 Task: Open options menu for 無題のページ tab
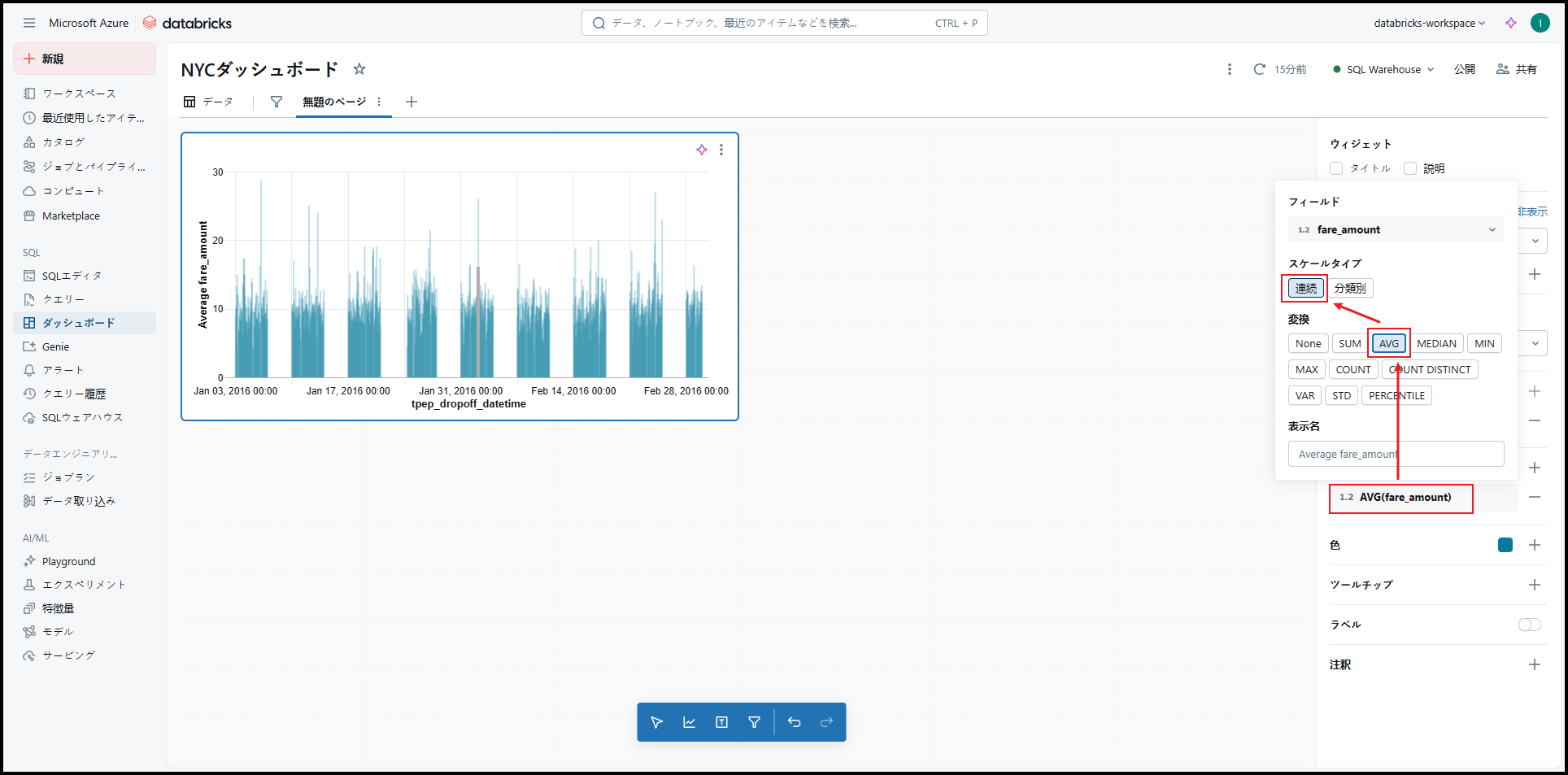(x=379, y=102)
